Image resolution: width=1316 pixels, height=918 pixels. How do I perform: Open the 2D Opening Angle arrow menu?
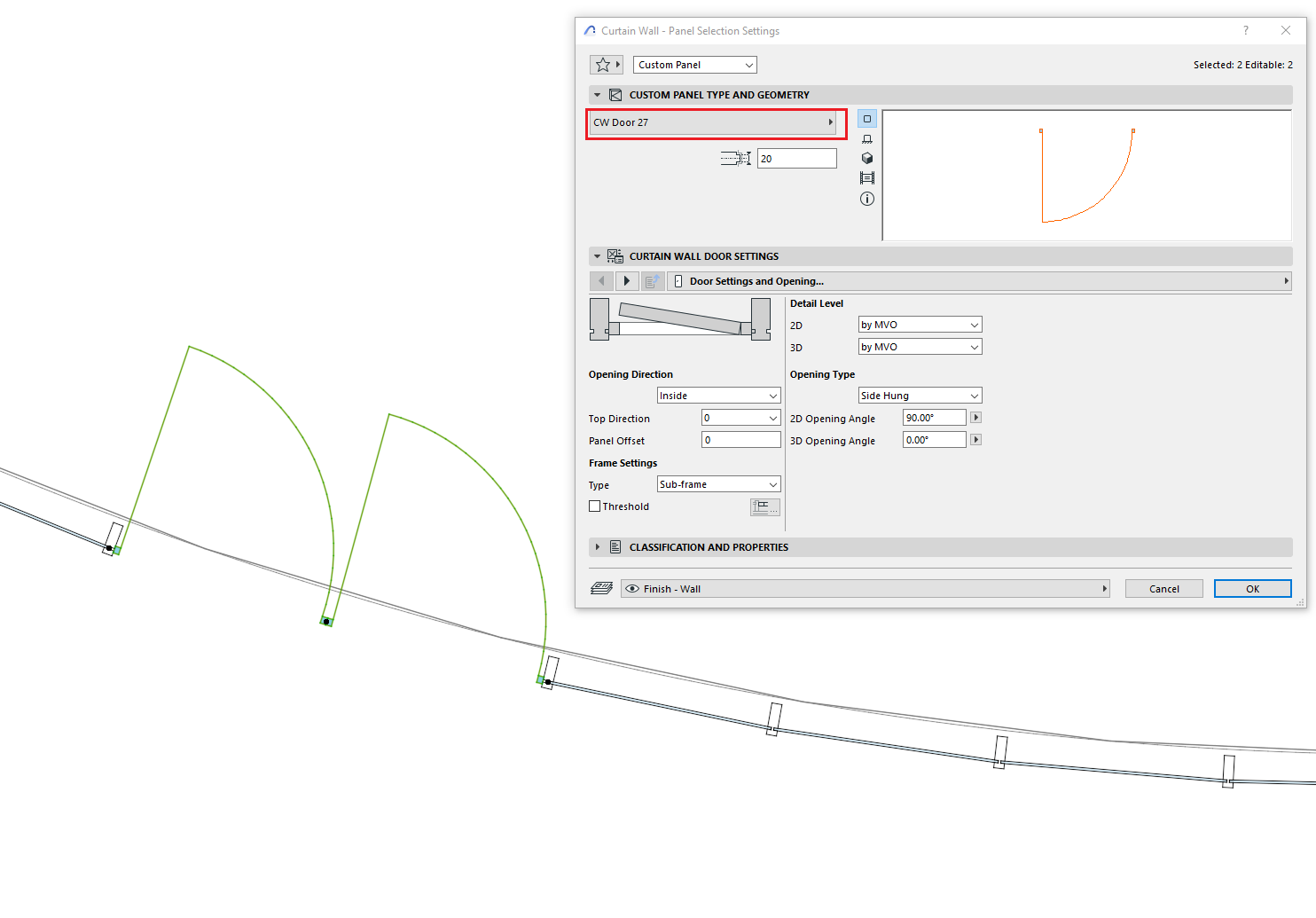click(975, 418)
